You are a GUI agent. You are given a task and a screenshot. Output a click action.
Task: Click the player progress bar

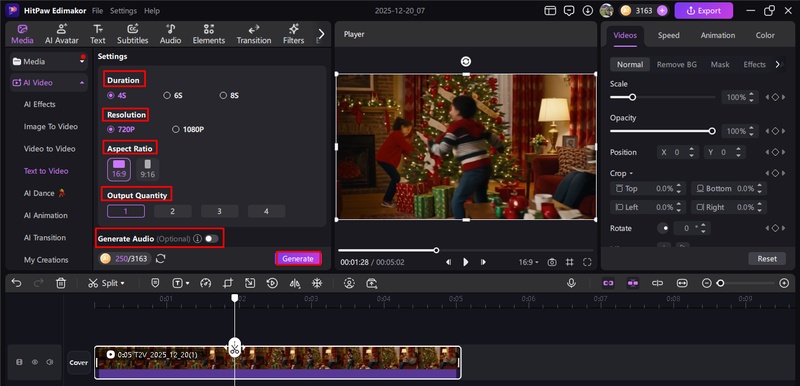click(465, 250)
